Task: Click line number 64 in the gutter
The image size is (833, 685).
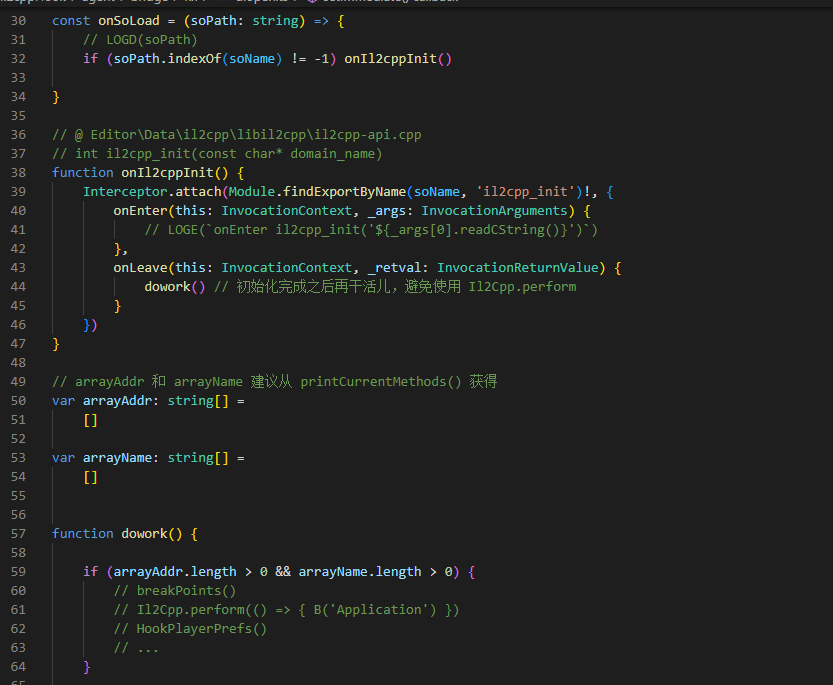Action: [19, 667]
